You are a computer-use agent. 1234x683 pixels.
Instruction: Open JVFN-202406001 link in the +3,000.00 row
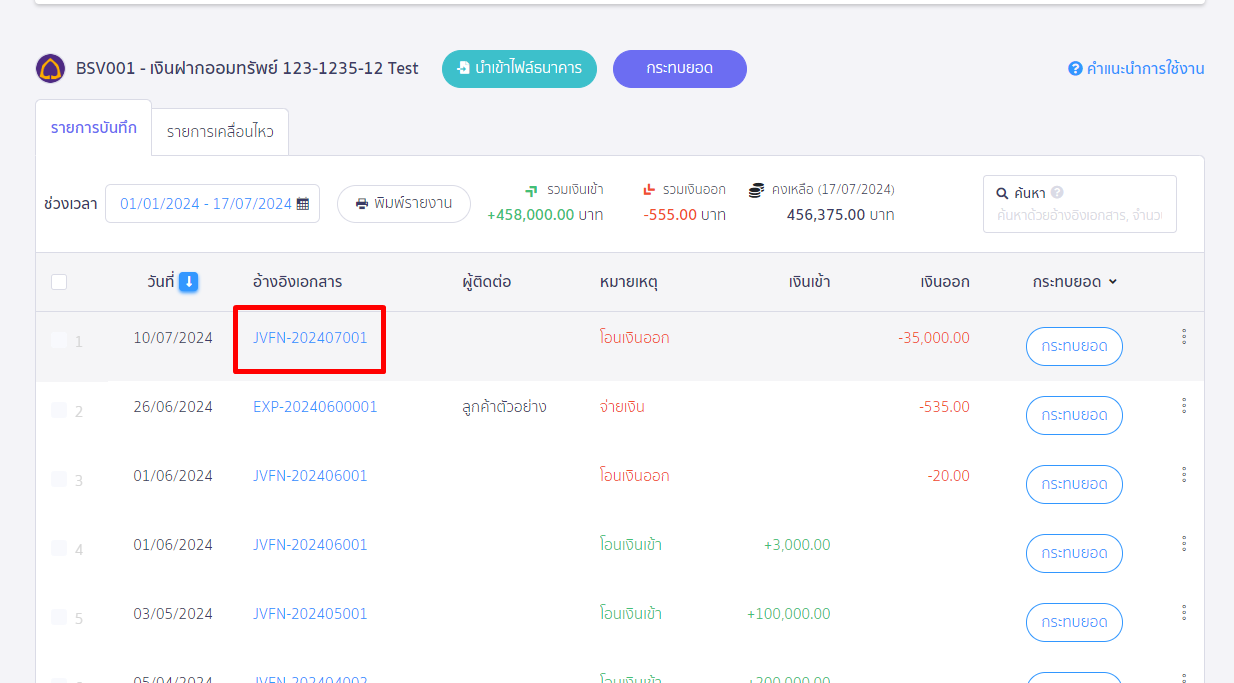point(310,545)
